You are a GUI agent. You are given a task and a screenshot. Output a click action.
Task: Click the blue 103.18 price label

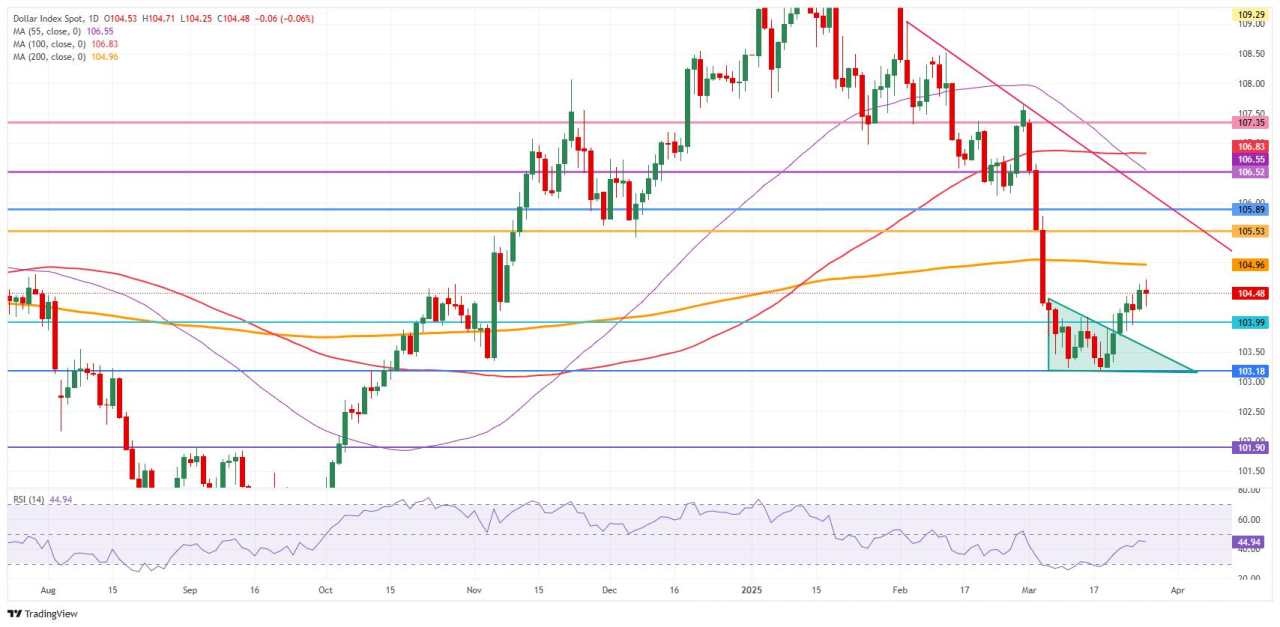[1251, 371]
